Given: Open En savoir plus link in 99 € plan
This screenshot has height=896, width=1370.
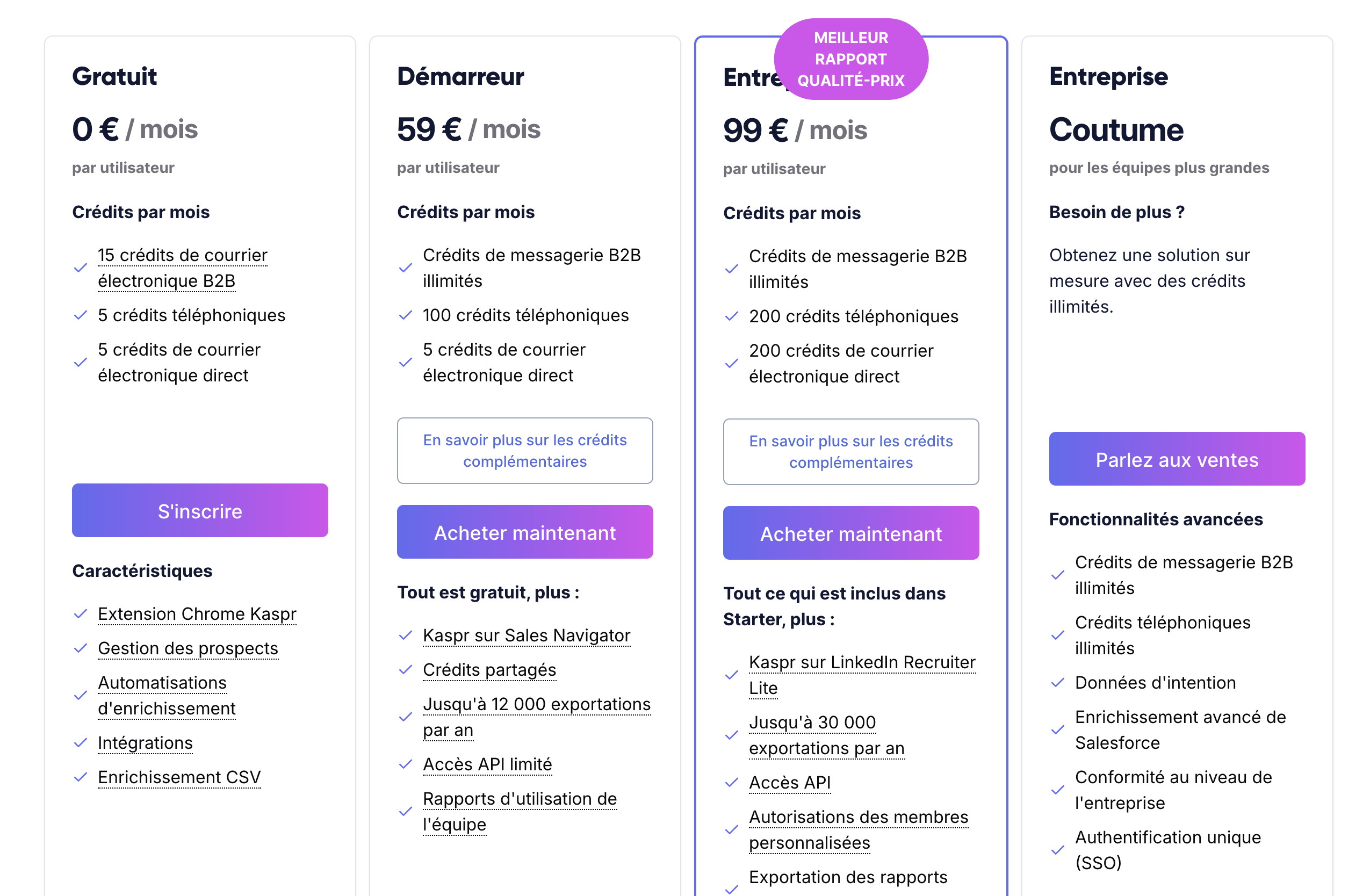Looking at the screenshot, I should point(851,452).
